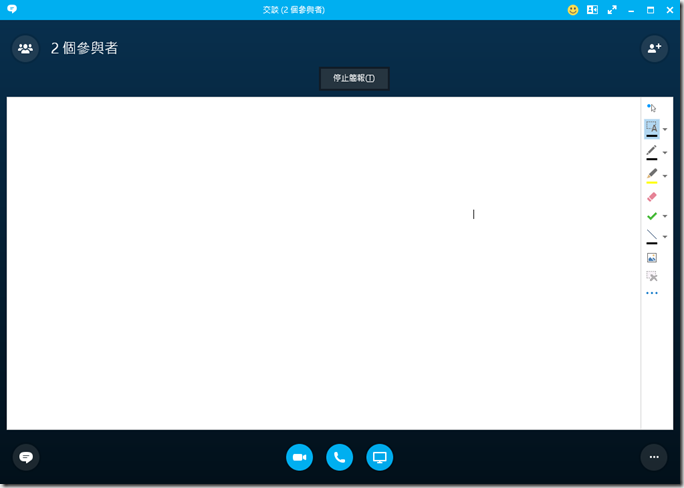Screen dimensions: 684x488
Task: Select the yellow highlighter tool
Action: pos(651,174)
